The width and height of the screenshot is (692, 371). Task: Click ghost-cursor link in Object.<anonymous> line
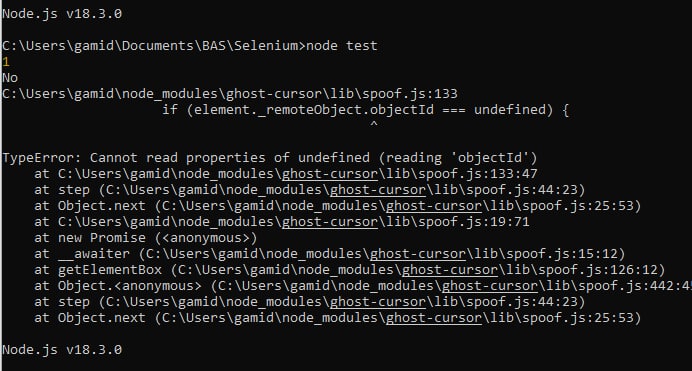[x=490, y=286]
